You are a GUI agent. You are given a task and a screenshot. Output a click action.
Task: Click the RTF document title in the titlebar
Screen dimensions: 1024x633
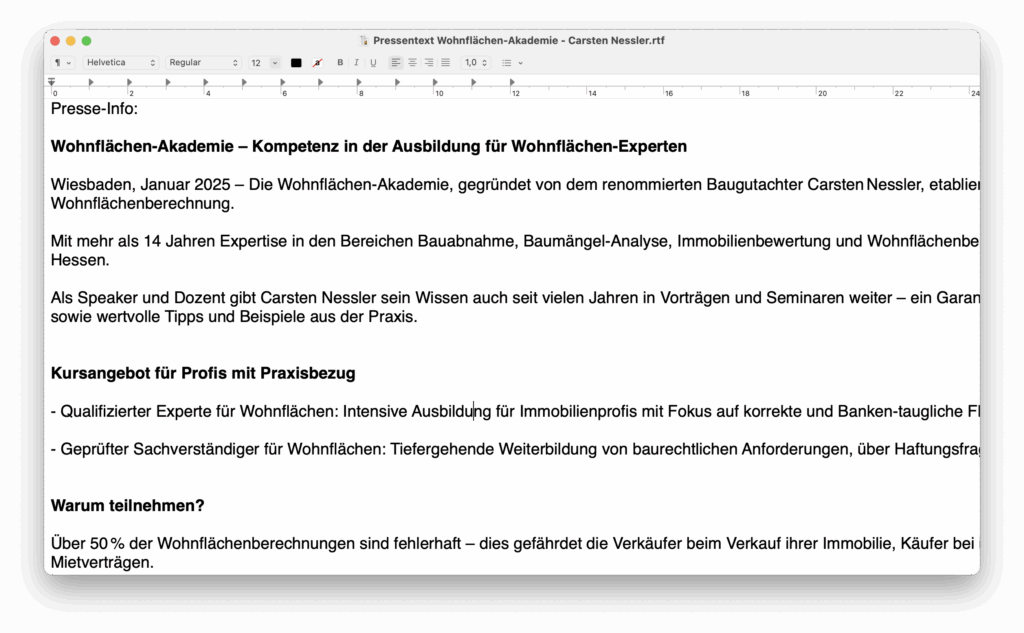[520, 41]
